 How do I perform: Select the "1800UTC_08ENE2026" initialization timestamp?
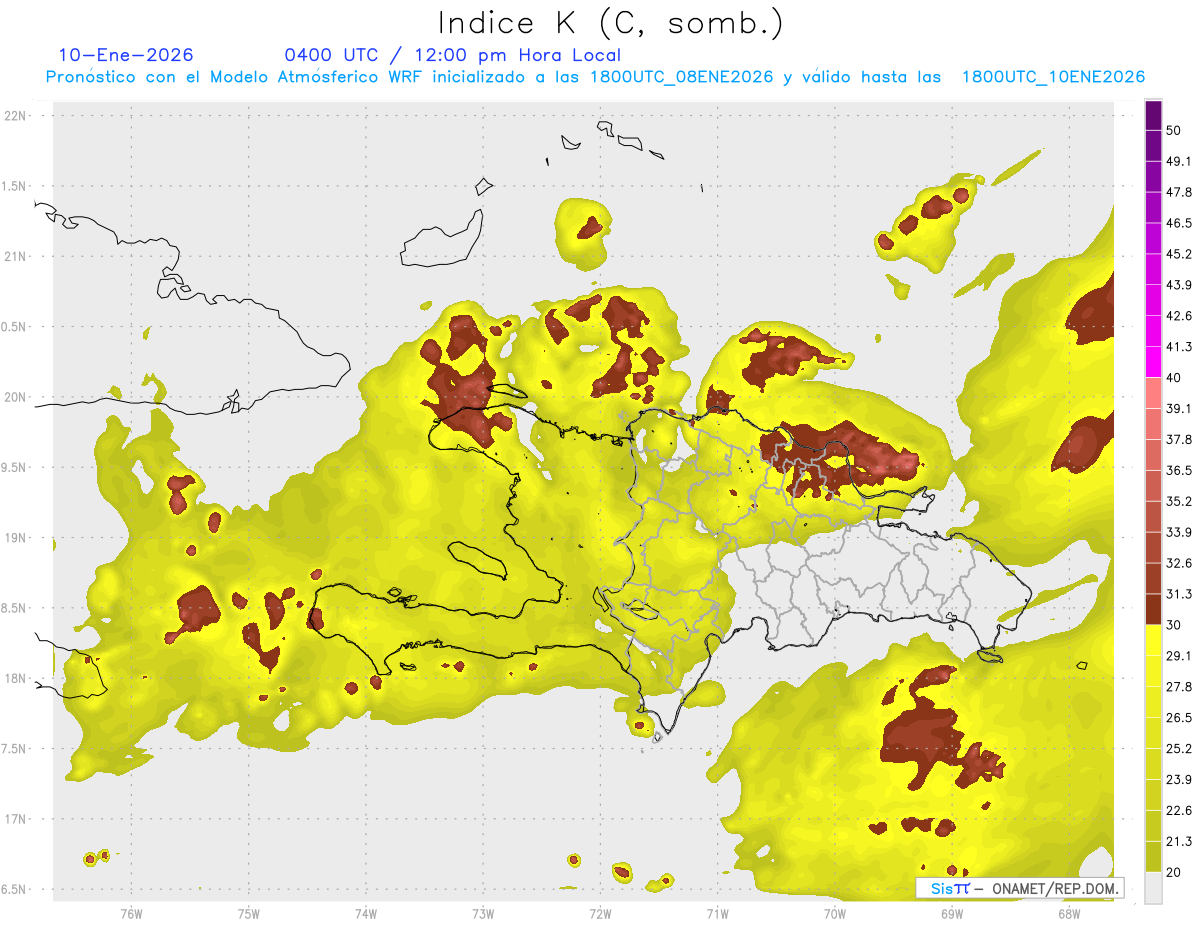[681, 77]
